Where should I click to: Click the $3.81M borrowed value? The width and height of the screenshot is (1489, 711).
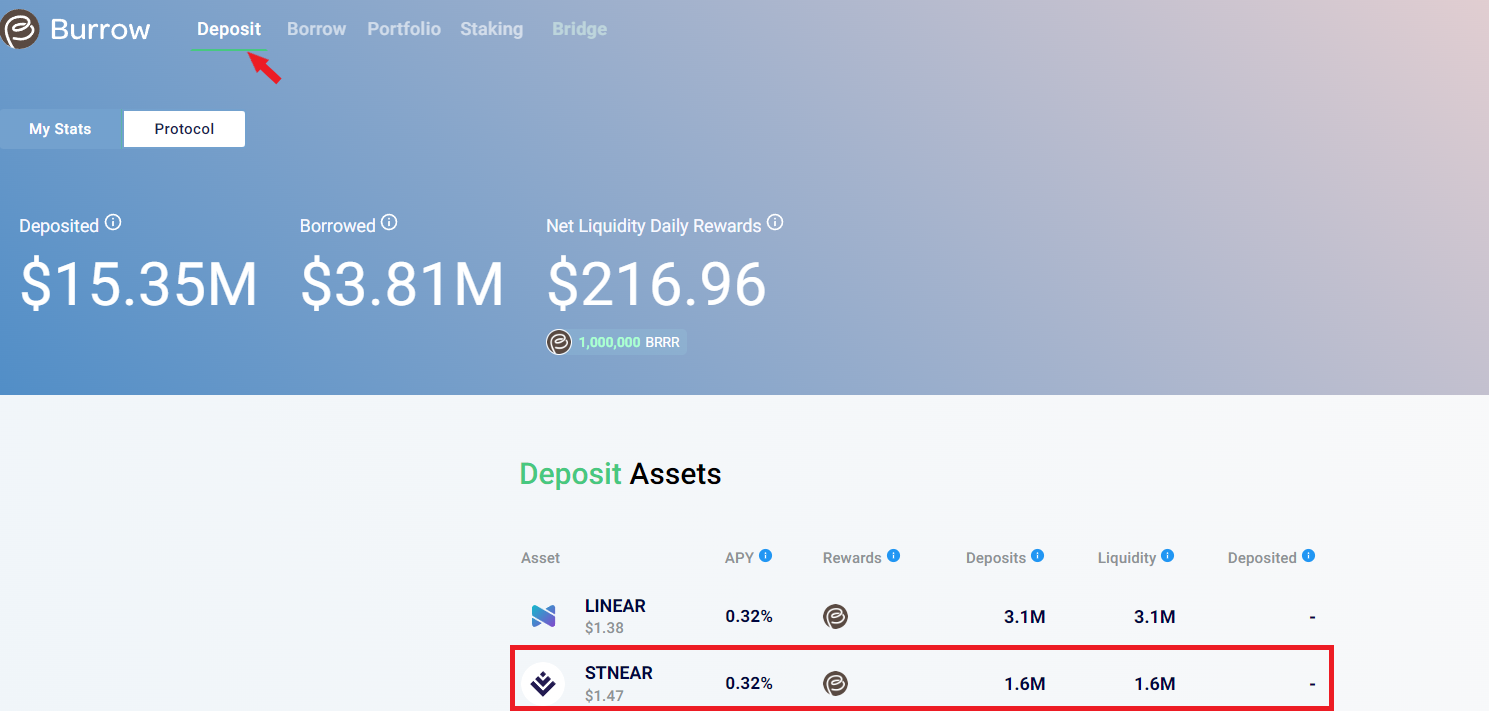click(402, 284)
